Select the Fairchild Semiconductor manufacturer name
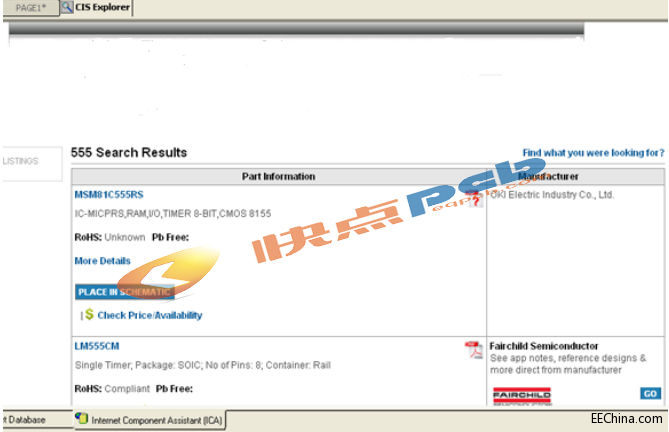Viewport: 669px width, 432px height. (544, 346)
